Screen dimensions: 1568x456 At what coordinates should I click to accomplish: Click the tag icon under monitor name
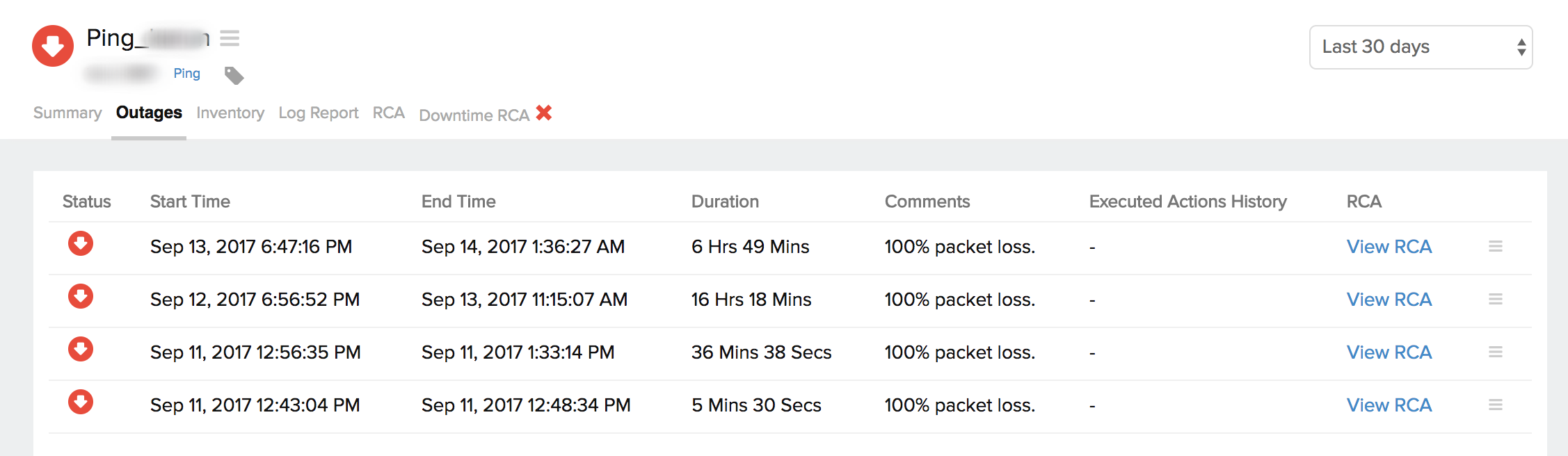234,75
